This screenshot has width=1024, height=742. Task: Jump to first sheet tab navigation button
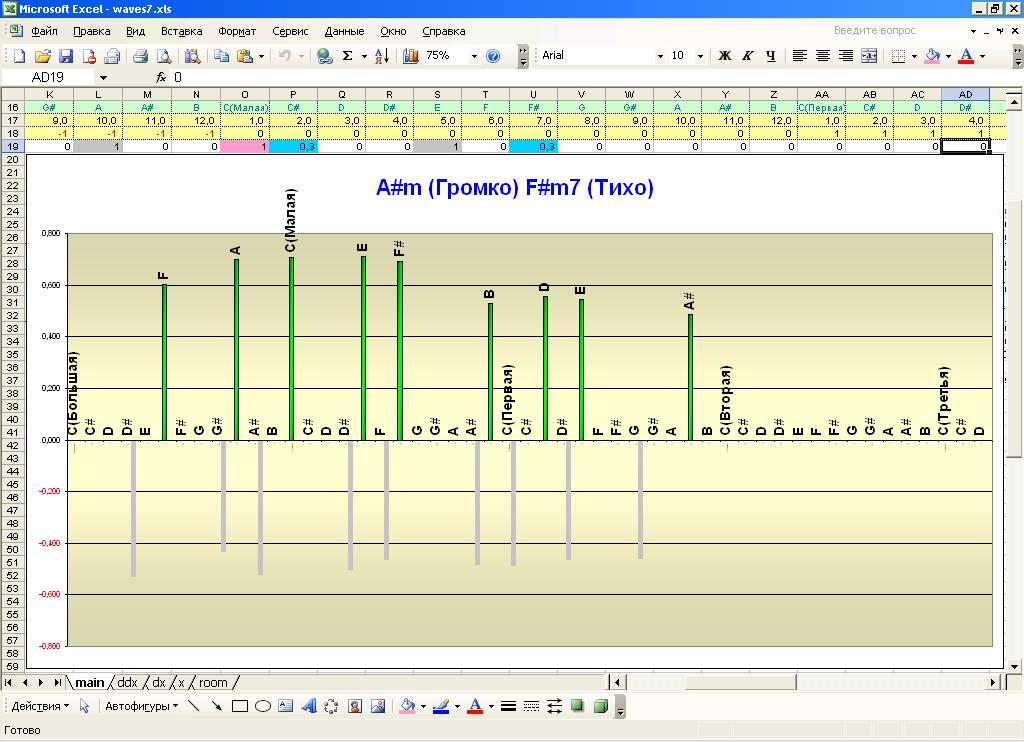pyautogui.click(x=8, y=683)
